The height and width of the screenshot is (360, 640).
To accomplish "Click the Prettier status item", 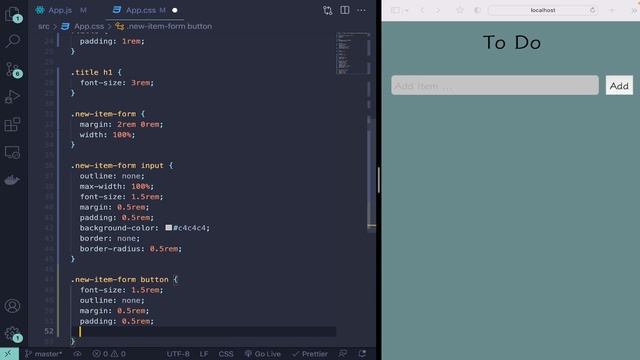I will coord(310,354).
